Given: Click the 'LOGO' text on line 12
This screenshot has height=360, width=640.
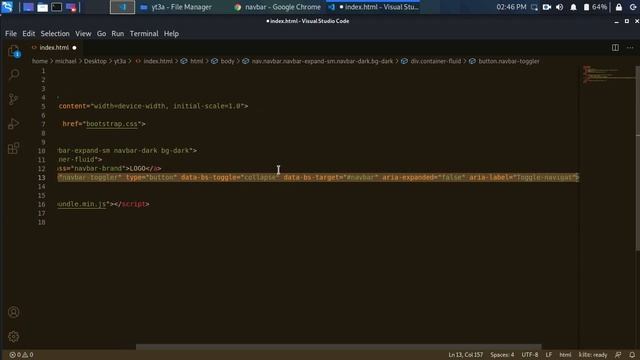Looking at the screenshot, I should click(x=138, y=168).
